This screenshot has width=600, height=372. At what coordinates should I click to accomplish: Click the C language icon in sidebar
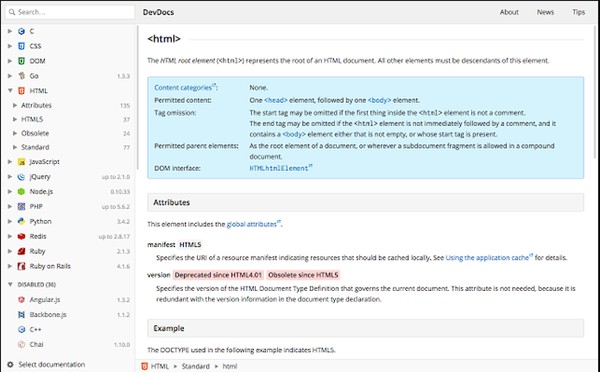21,31
